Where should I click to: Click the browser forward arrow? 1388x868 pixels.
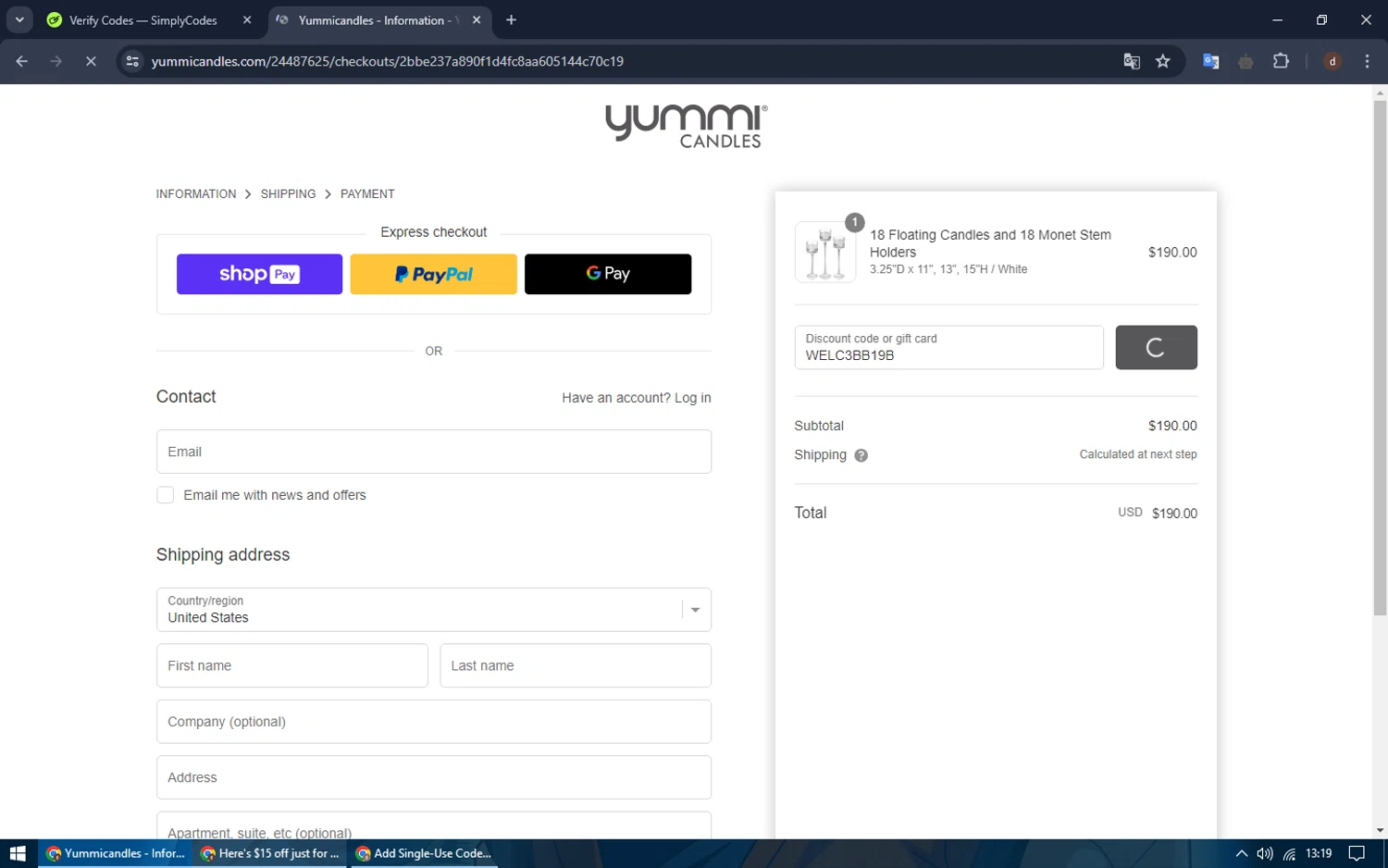tap(56, 61)
